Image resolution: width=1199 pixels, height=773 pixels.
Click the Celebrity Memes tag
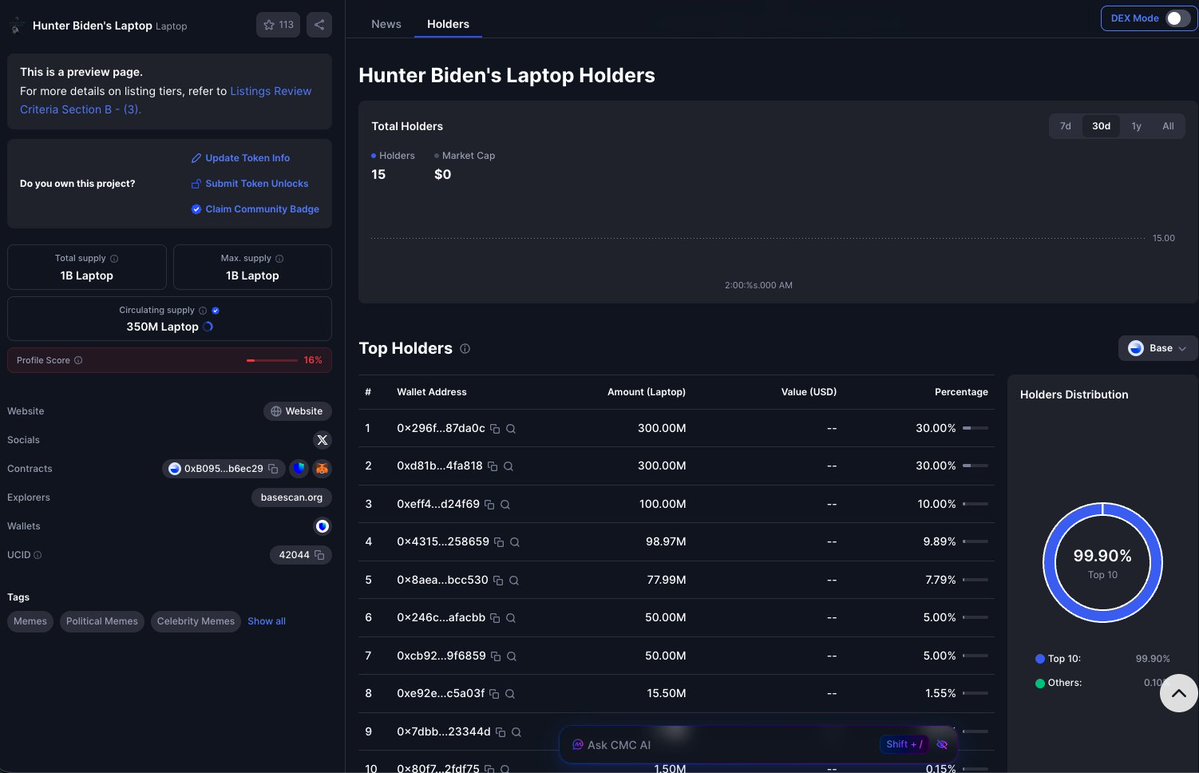(196, 621)
